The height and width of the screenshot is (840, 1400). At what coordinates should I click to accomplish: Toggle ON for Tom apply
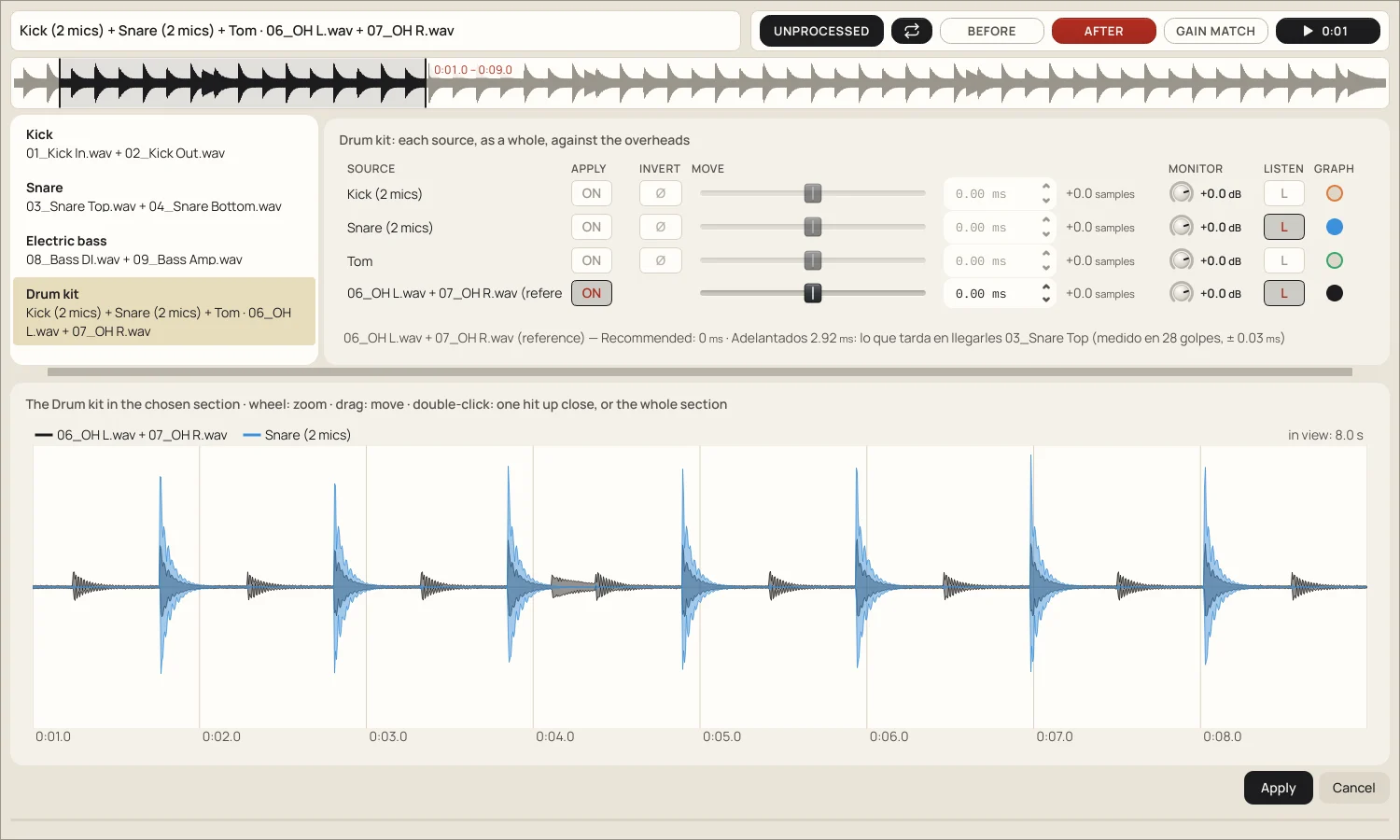tap(592, 260)
